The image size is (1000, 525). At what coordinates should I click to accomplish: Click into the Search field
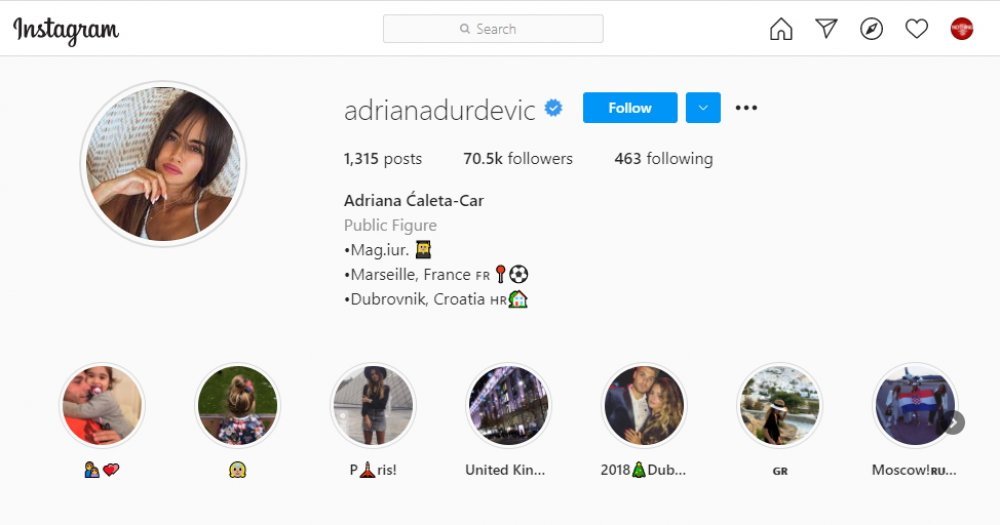(493, 29)
